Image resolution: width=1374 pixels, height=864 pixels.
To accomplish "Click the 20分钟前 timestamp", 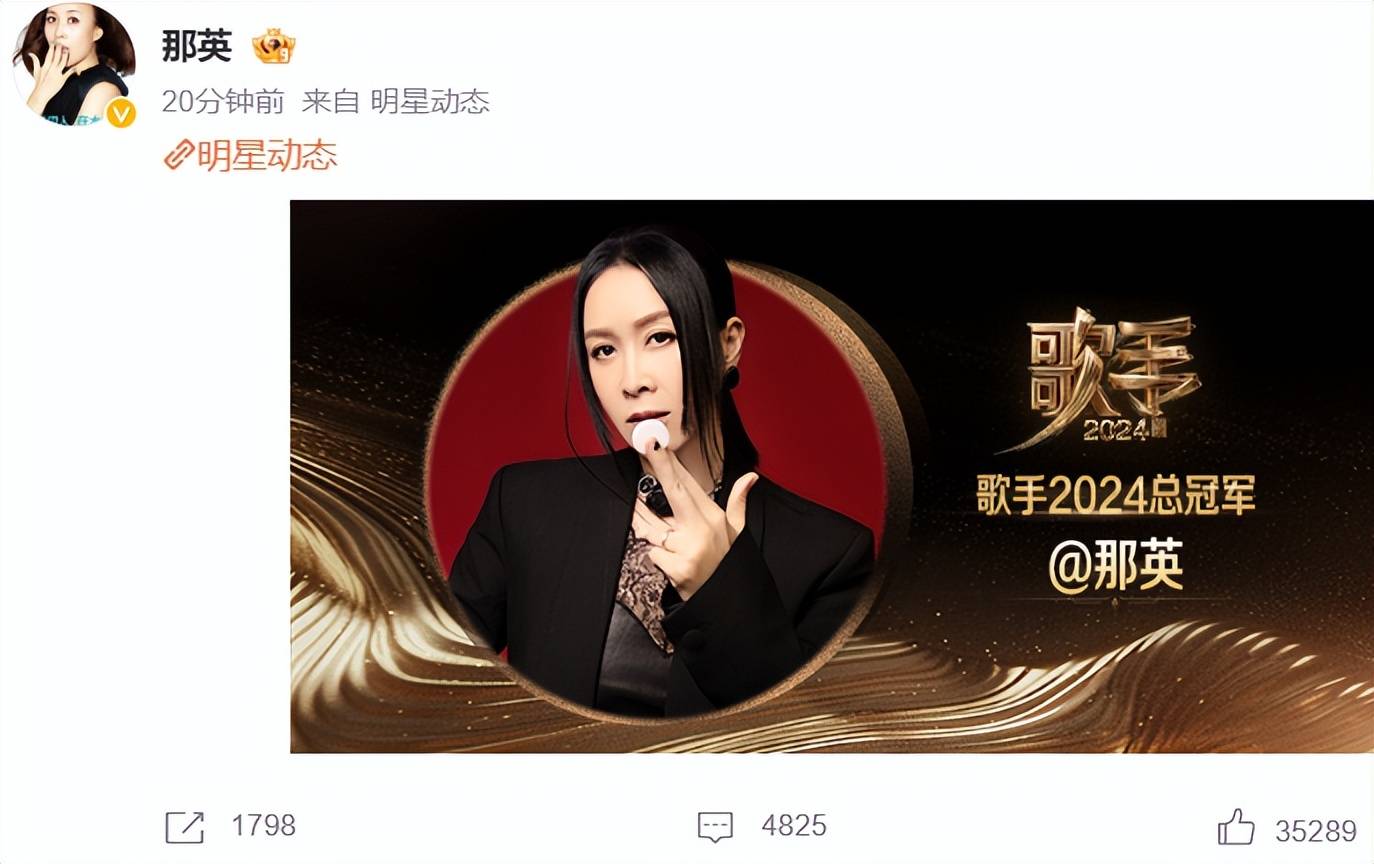I will click(223, 101).
